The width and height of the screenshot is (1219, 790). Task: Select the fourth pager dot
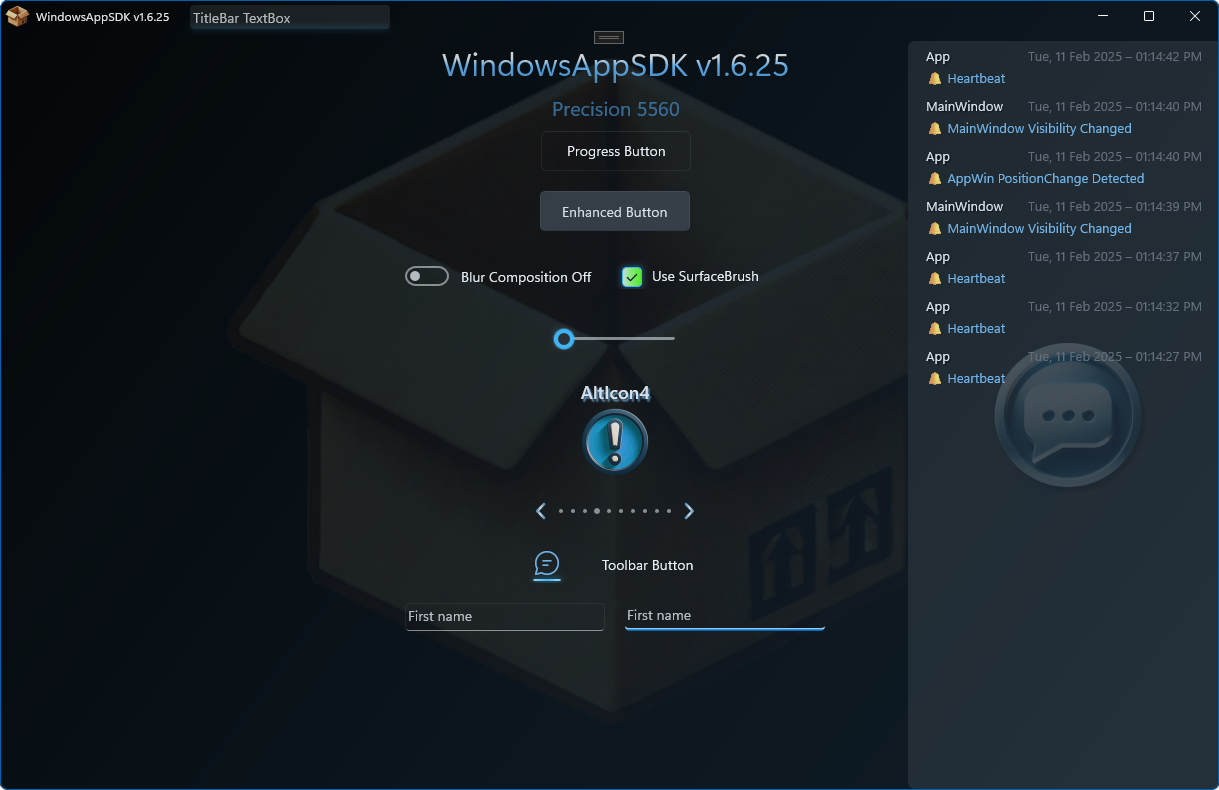pyautogui.click(x=597, y=511)
